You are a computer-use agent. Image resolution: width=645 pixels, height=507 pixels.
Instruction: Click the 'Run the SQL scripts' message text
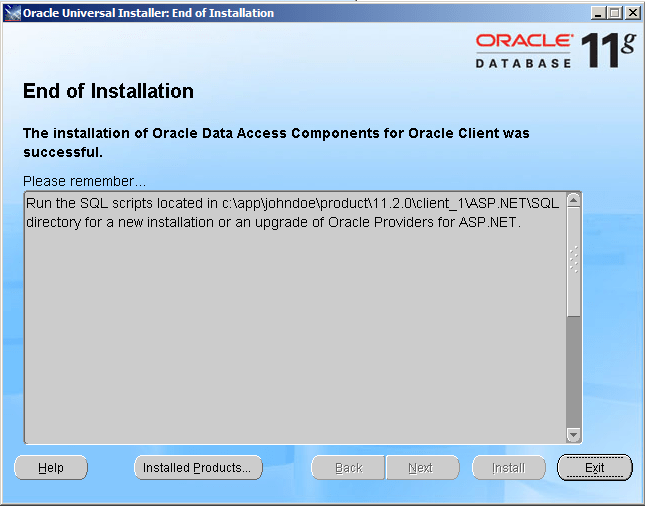[x=292, y=213]
